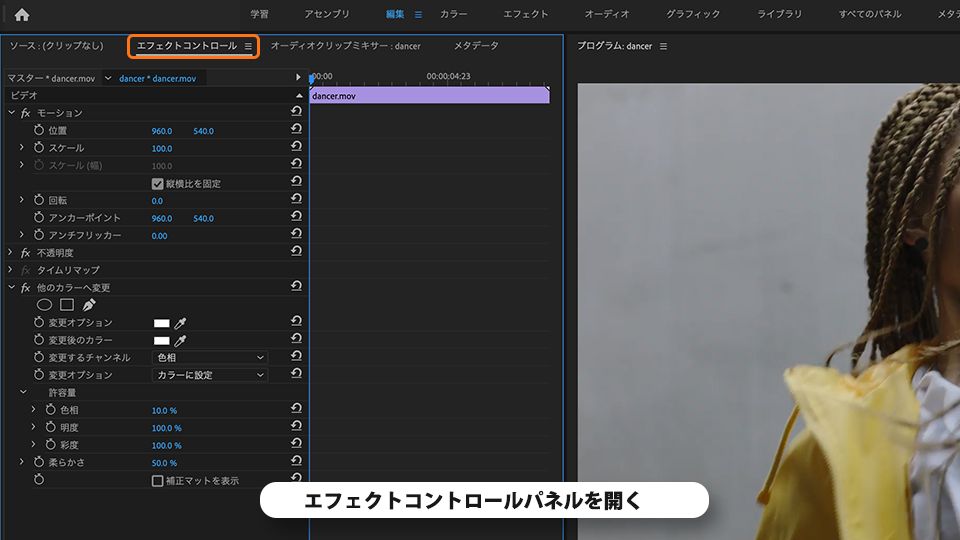Reset the 変更するチャンネル setting

[296, 356]
